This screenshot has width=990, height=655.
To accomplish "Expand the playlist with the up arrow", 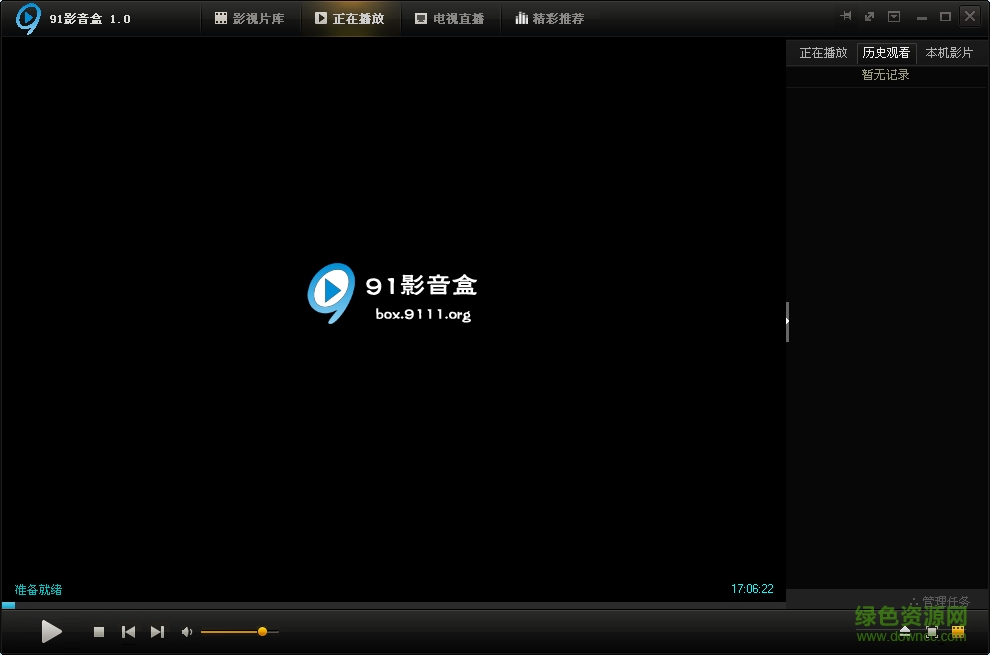I will click(905, 630).
